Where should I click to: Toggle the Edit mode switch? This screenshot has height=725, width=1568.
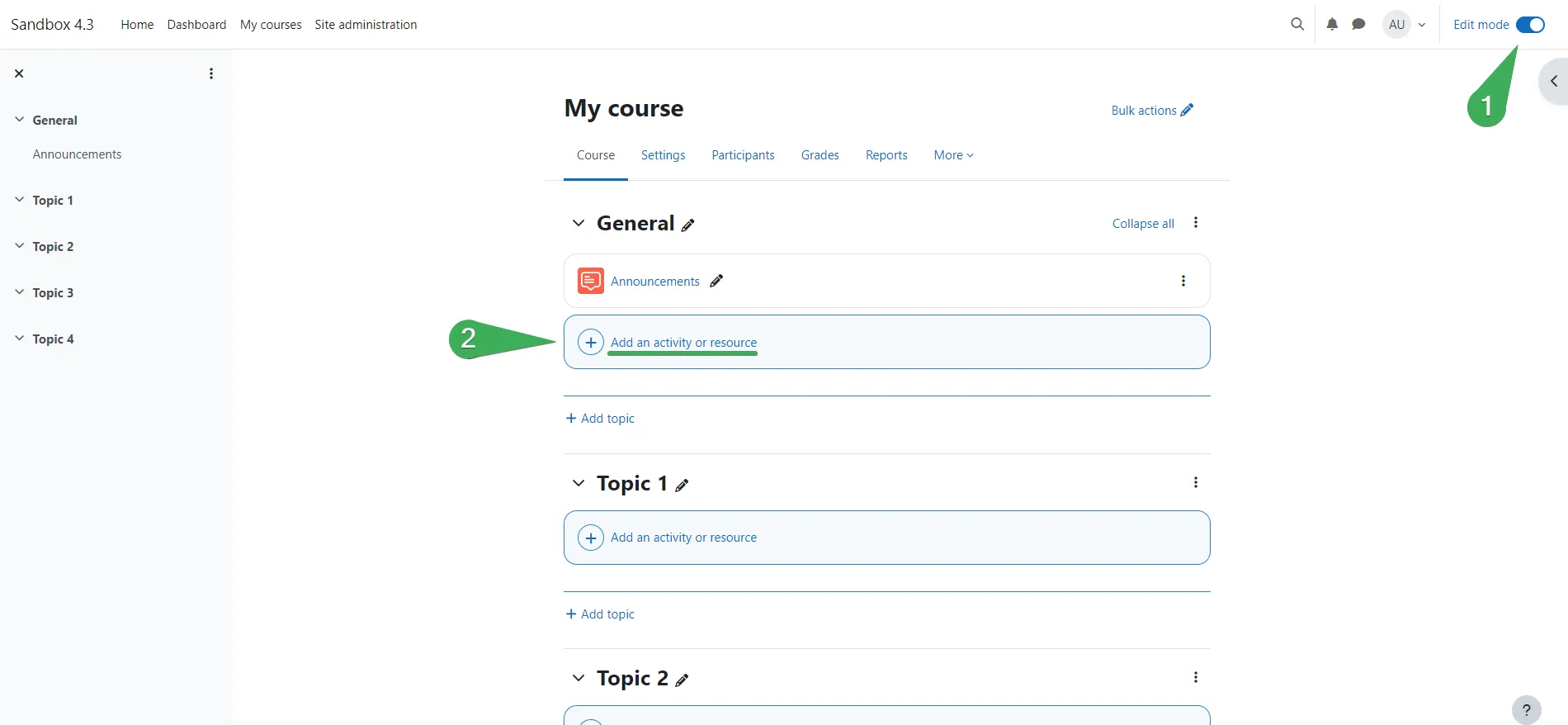coord(1530,25)
